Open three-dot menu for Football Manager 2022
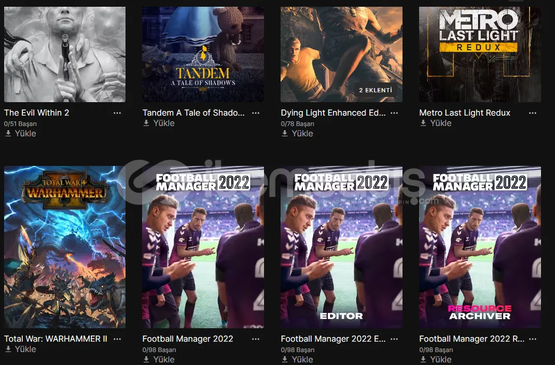 [256, 339]
